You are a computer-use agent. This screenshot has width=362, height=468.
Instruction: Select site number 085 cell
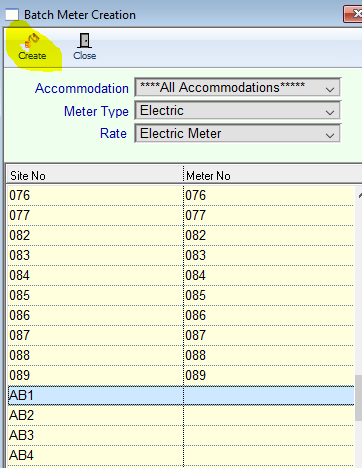pos(95,295)
